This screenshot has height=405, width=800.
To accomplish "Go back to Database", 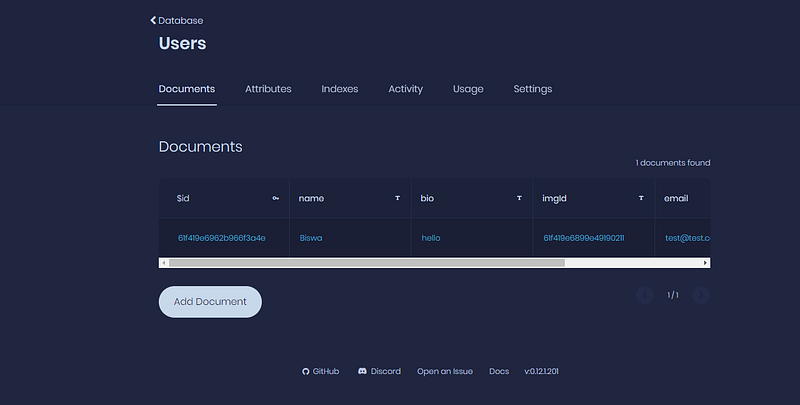I will pos(177,20).
